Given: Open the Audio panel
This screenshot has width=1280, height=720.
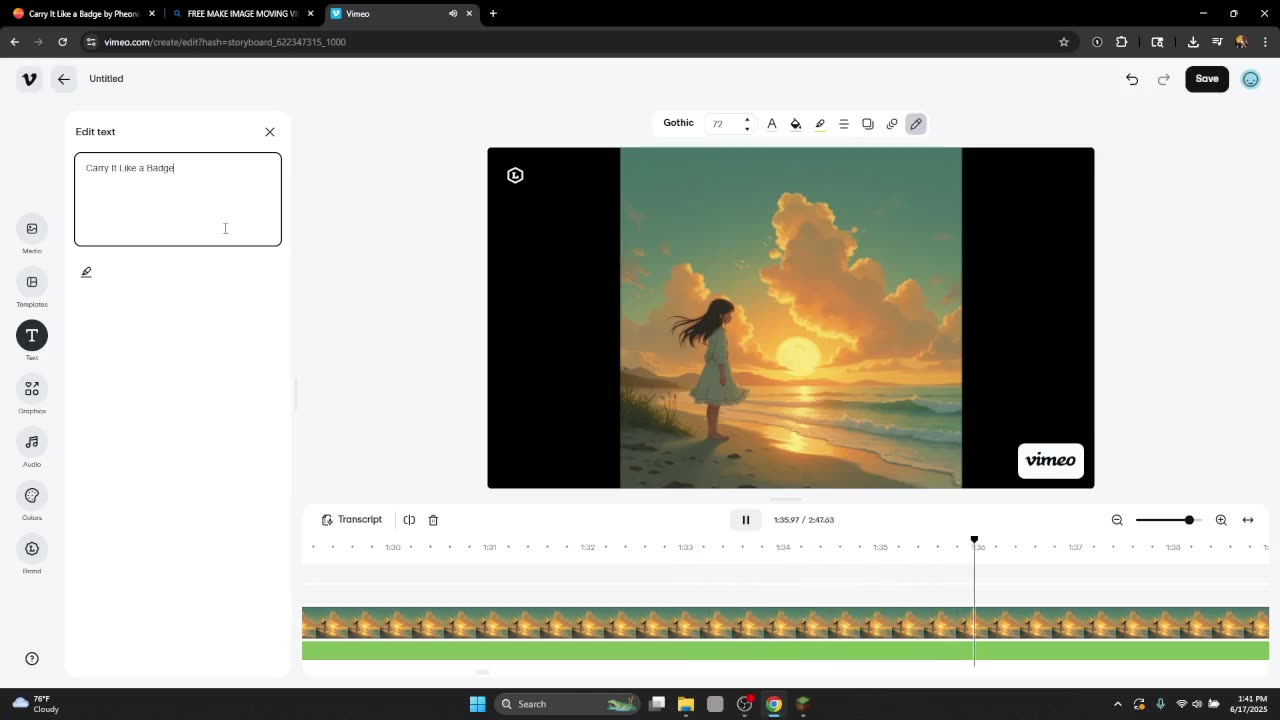Looking at the screenshot, I should [x=32, y=442].
